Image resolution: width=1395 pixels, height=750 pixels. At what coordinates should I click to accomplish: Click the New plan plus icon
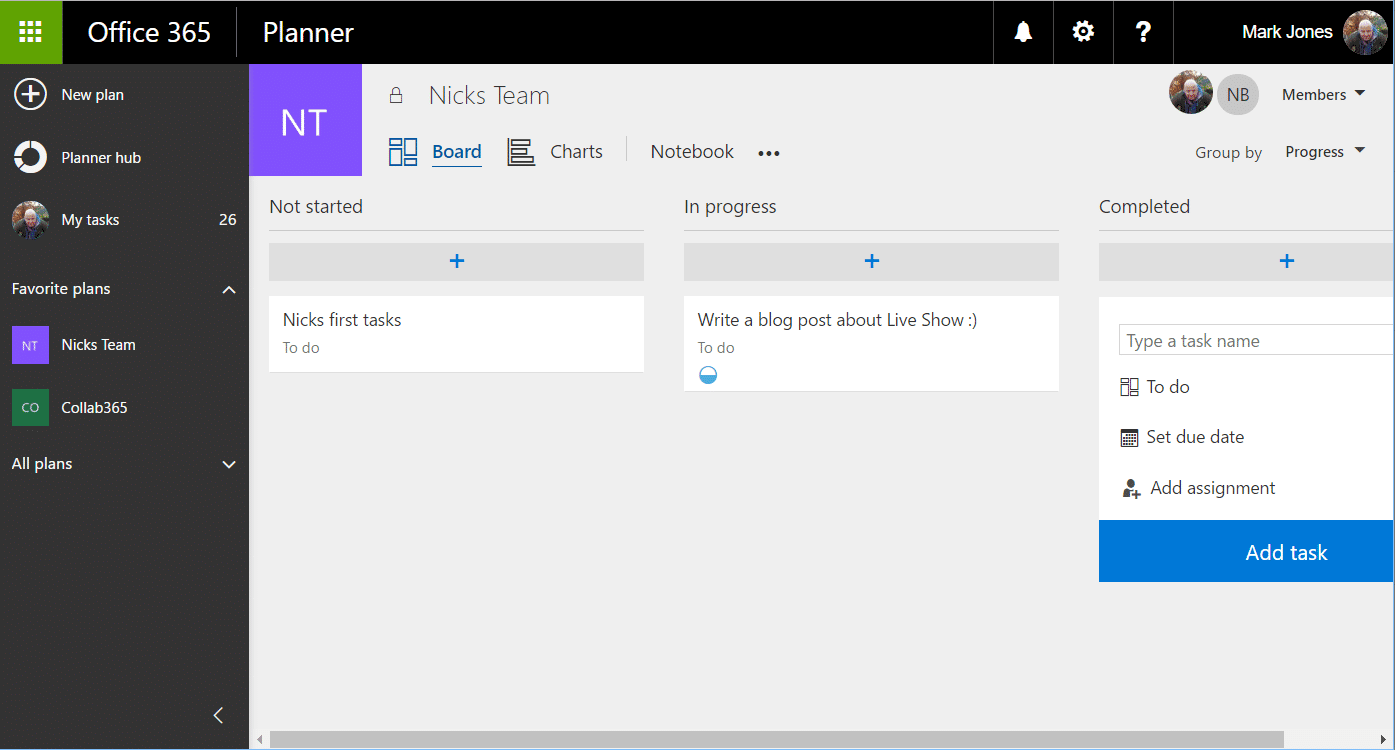click(30, 94)
